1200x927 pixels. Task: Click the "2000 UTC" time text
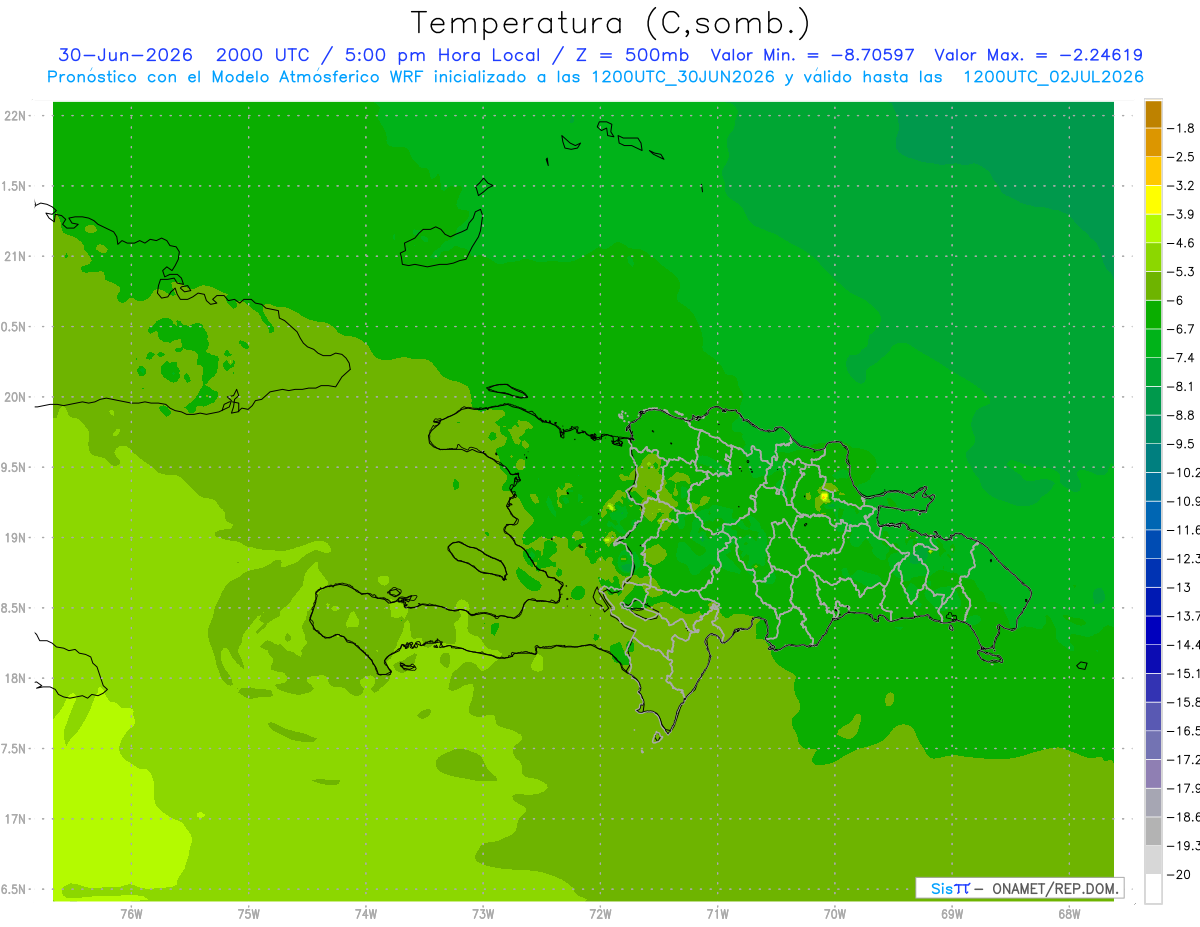tap(264, 55)
